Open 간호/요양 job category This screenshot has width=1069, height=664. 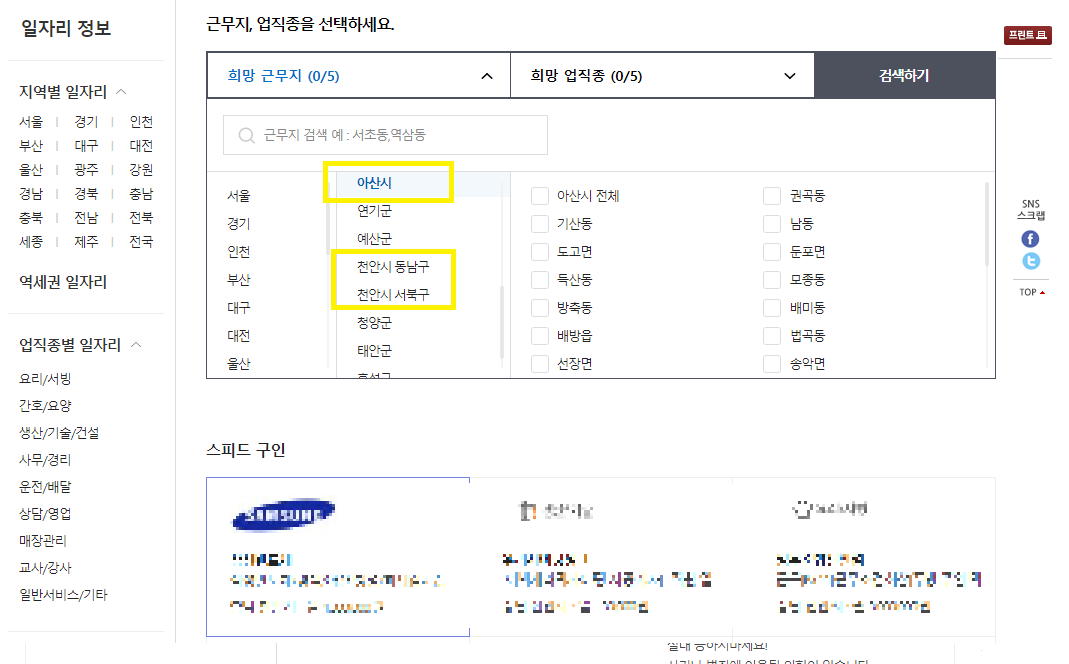[x=45, y=406]
